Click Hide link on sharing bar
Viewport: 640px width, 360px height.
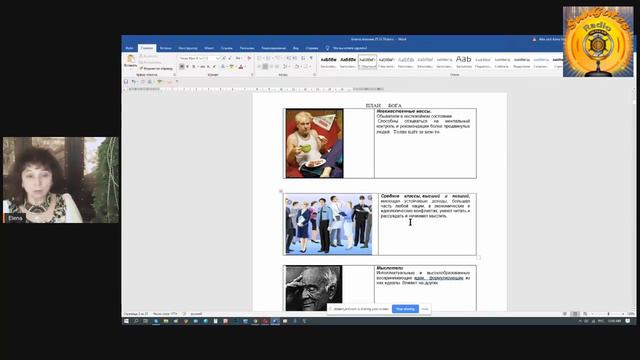(x=425, y=309)
